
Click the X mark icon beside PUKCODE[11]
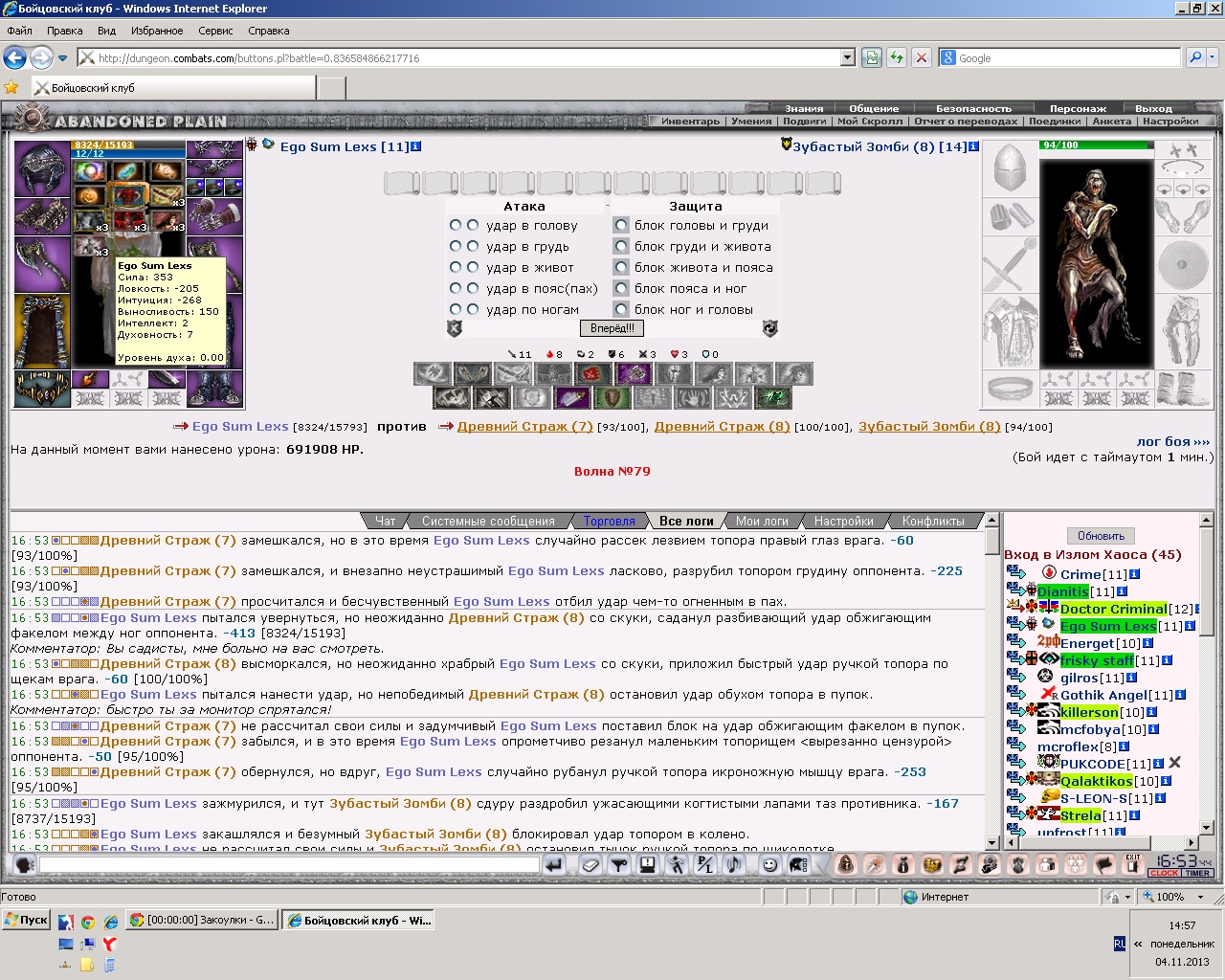(x=1174, y=763)
